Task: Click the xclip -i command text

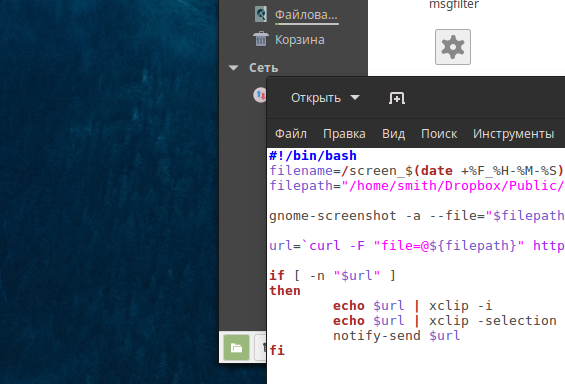Action: pyautogui.click(x=460, y=305)
